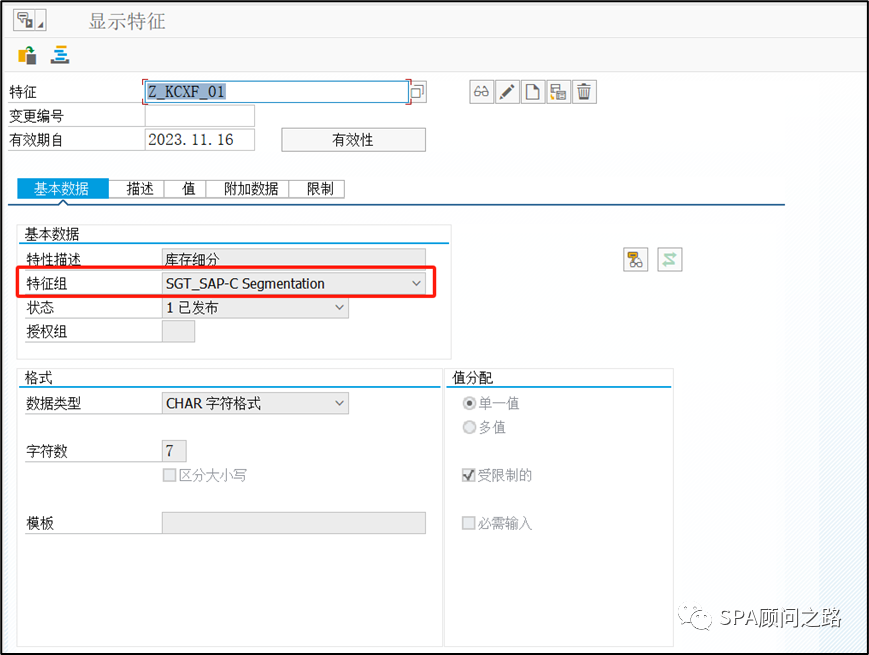
Task: Click the other-characteristic icon in the toolbar
Action: 27,55
